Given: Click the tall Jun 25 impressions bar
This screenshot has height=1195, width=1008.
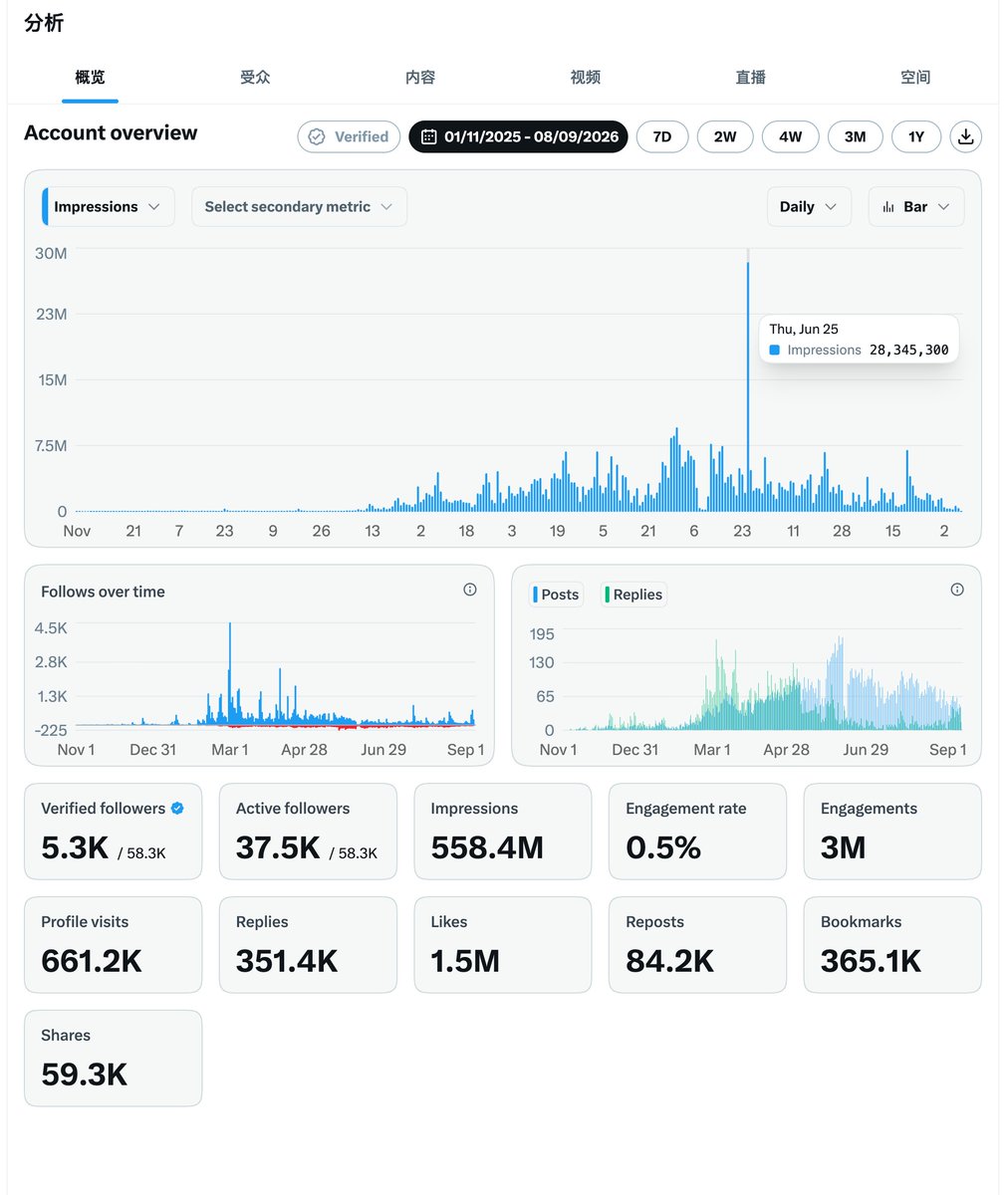Looking at the screenshot, I should click(x=748, y=385).
